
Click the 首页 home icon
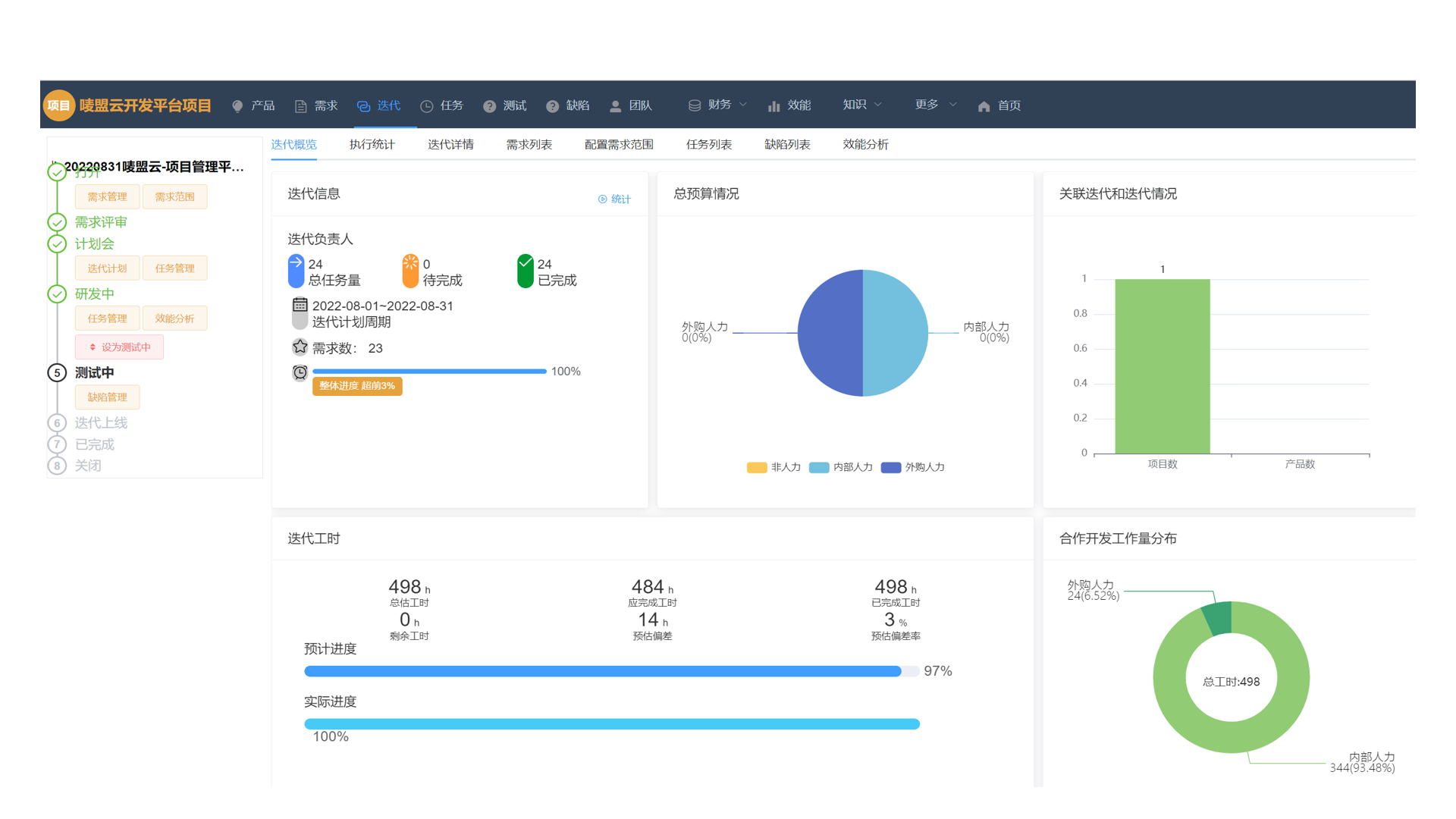pyautogui.click(x=984, y=106)
